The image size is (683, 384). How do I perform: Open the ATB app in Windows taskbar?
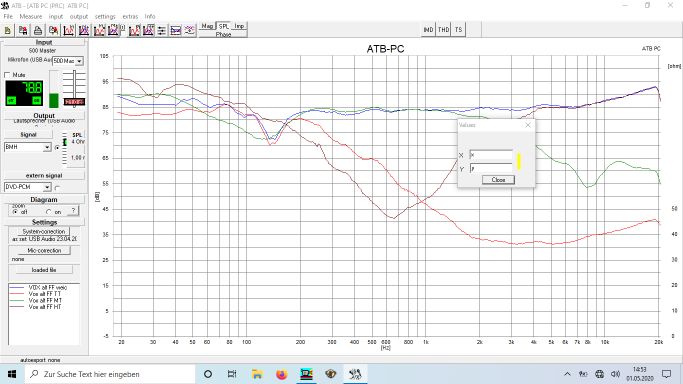tap(355, 374)
